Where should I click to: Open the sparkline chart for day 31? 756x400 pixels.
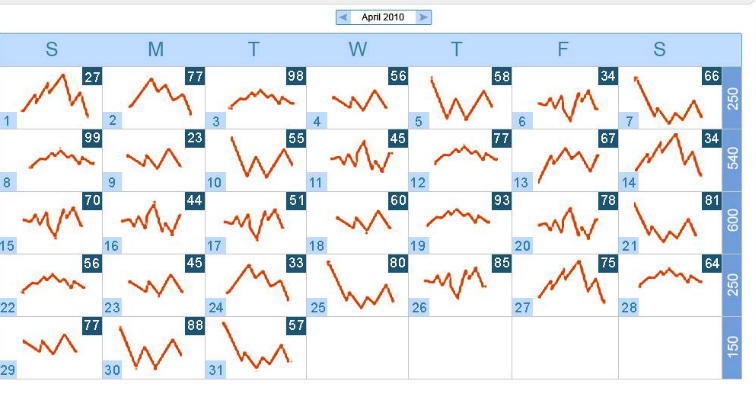258,346
